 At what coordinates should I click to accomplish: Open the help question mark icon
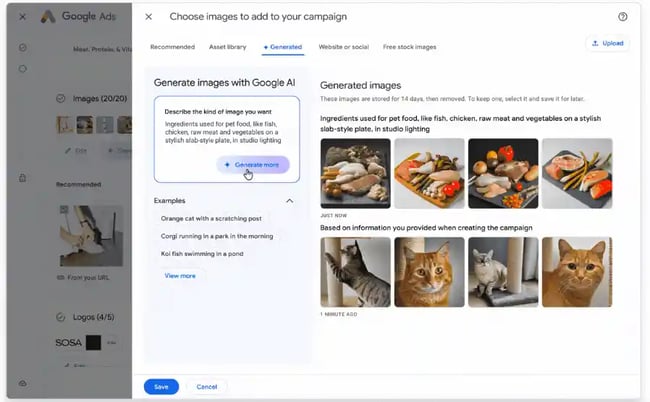[623, 17]
